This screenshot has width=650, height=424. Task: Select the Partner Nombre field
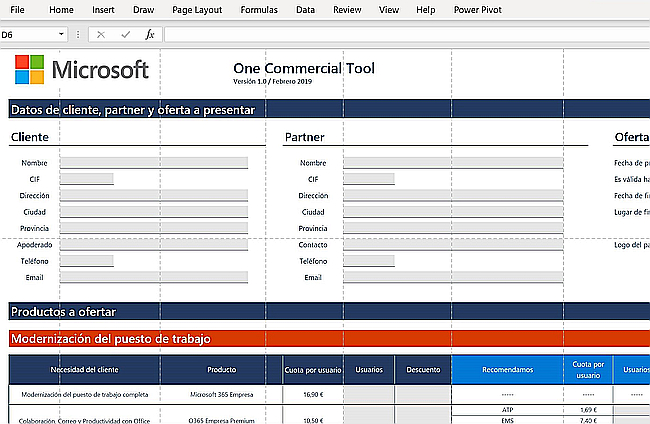453,162
